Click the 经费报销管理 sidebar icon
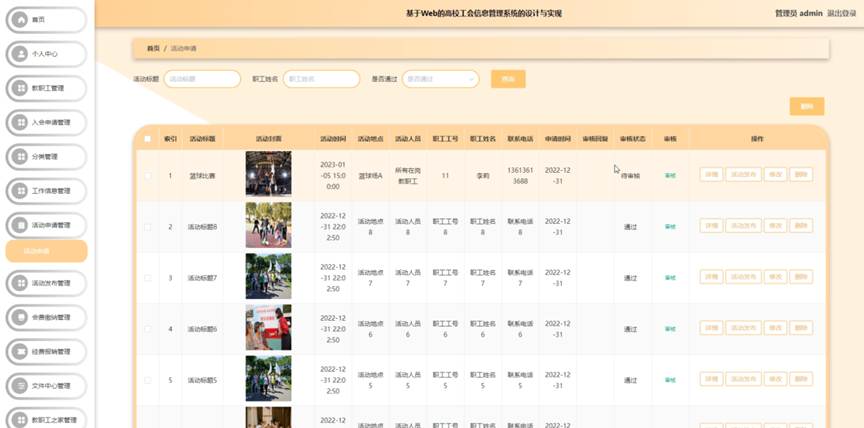The width and height of the screenshot is (864, 428). pyautogui.click(x=20, y=351)
